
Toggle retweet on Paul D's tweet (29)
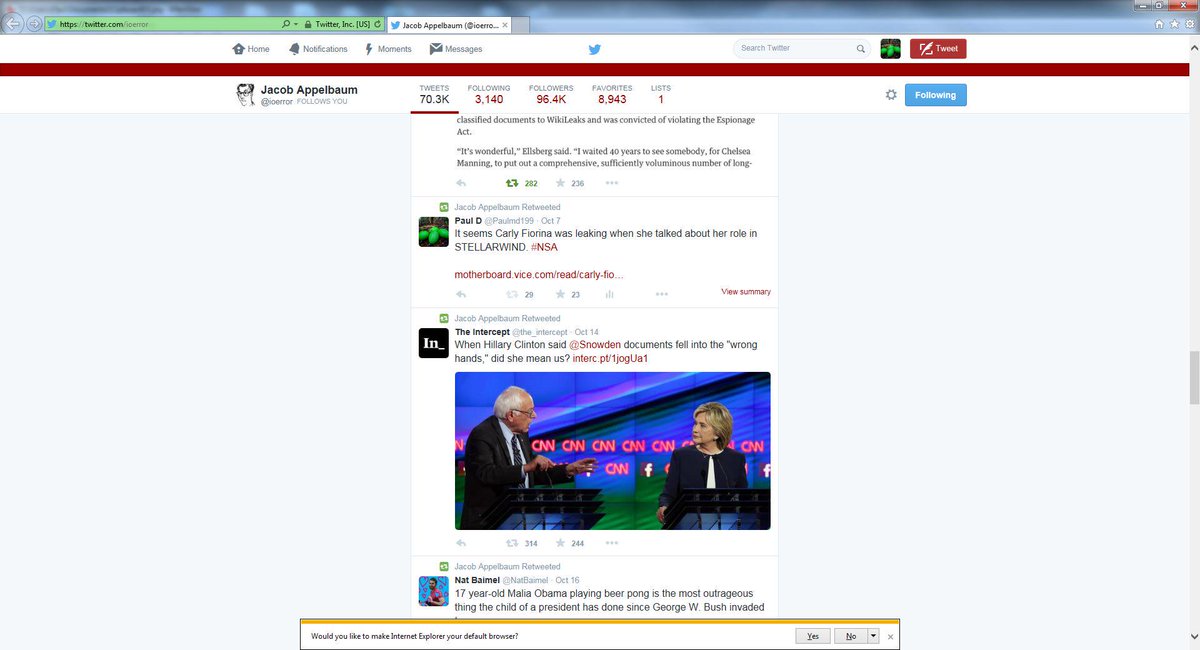(x=512, y=294)
